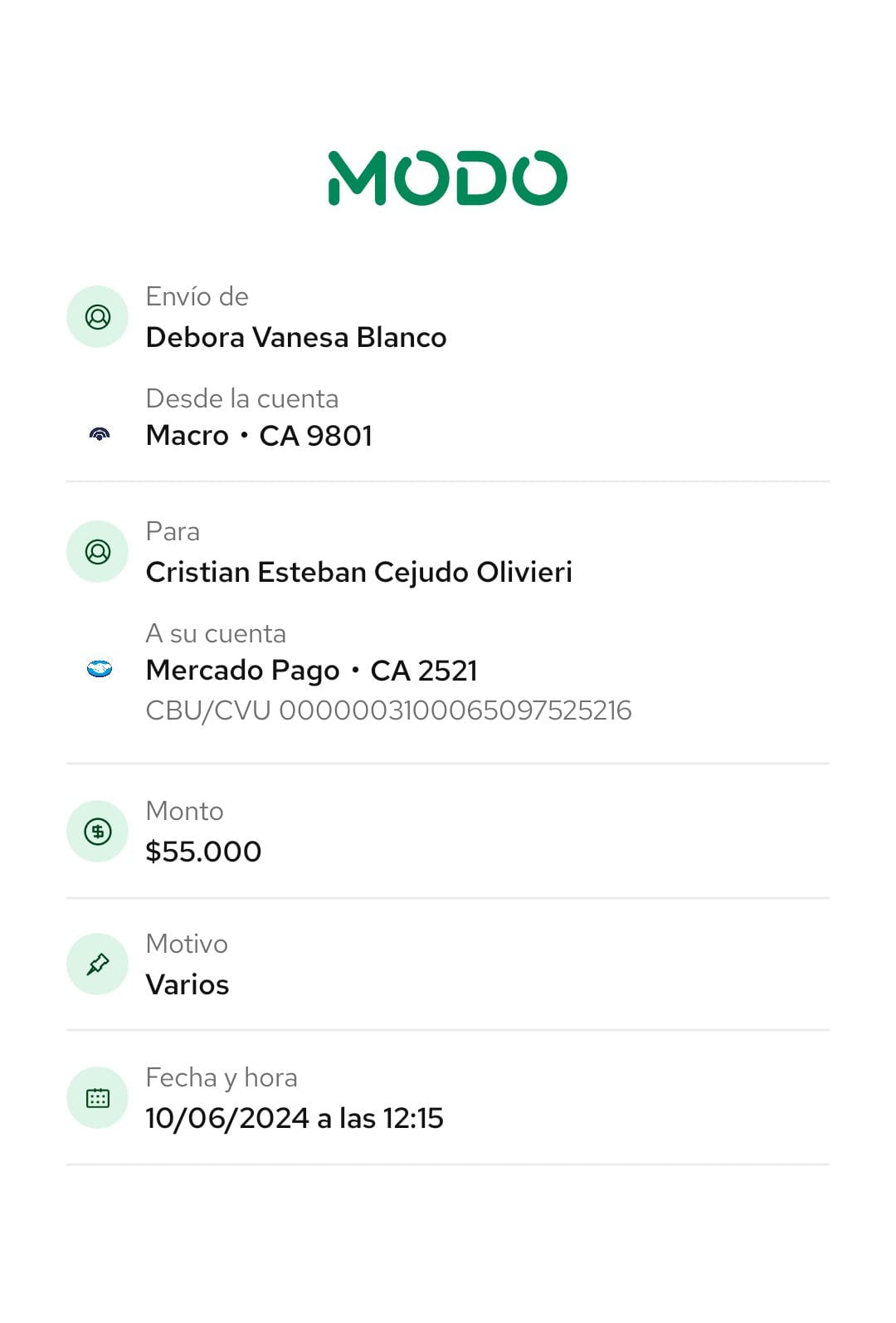896x1323 pixels.
Task: Select Mercado Pago CA 2521 account text
Action: pos(312,671)
